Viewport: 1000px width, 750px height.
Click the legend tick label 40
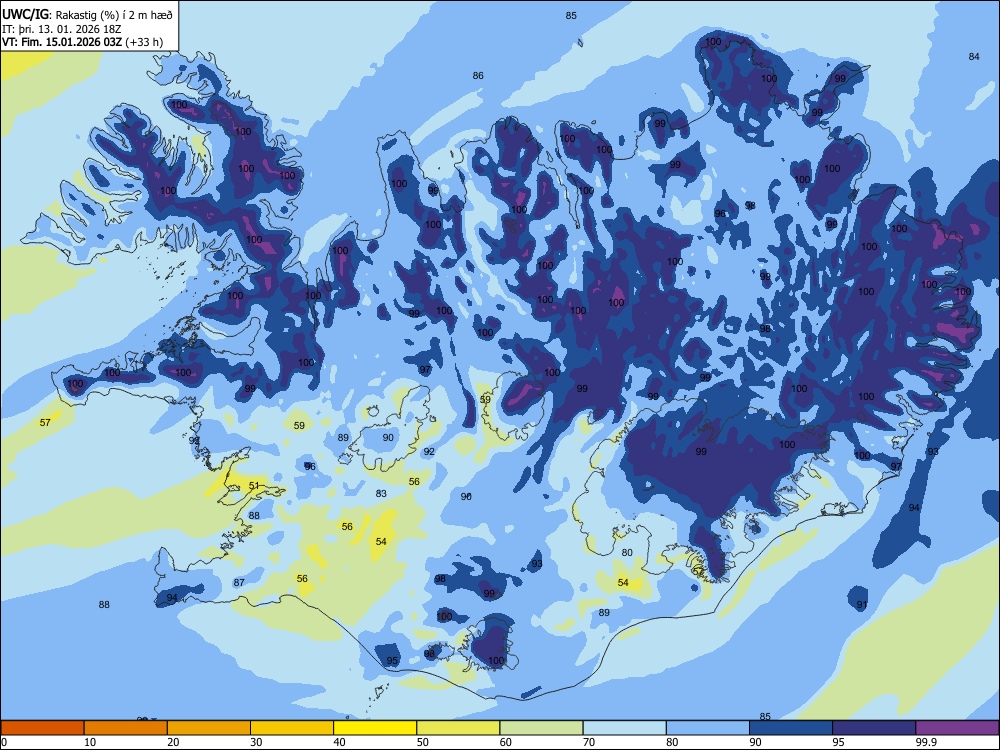tap(339, 742)
